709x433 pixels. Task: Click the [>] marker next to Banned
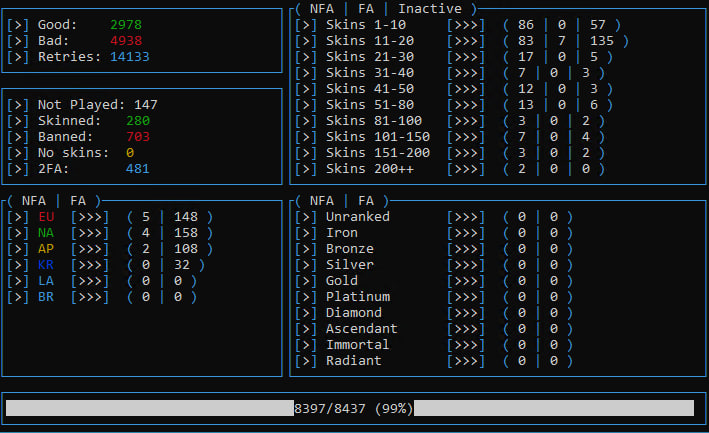pos(18,136)
